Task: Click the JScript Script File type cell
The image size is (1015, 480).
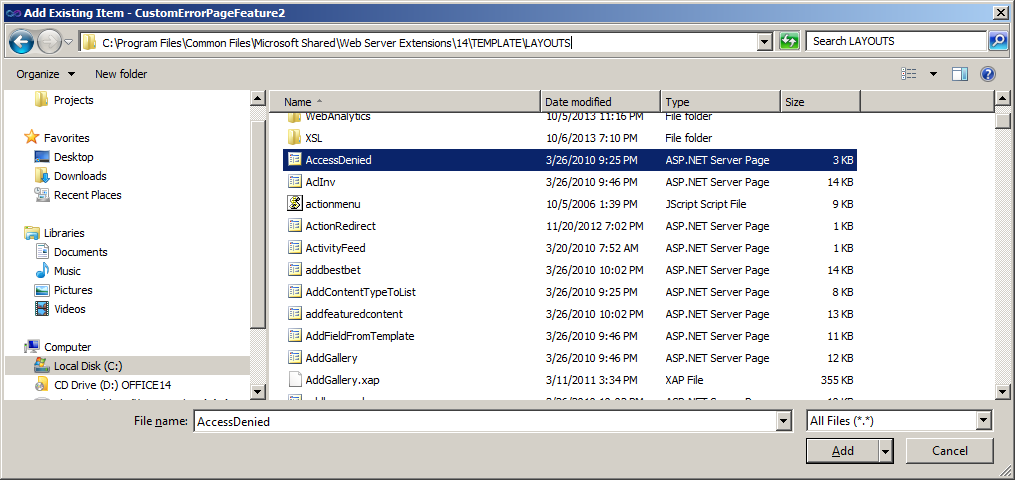Action: pos(706,204)
